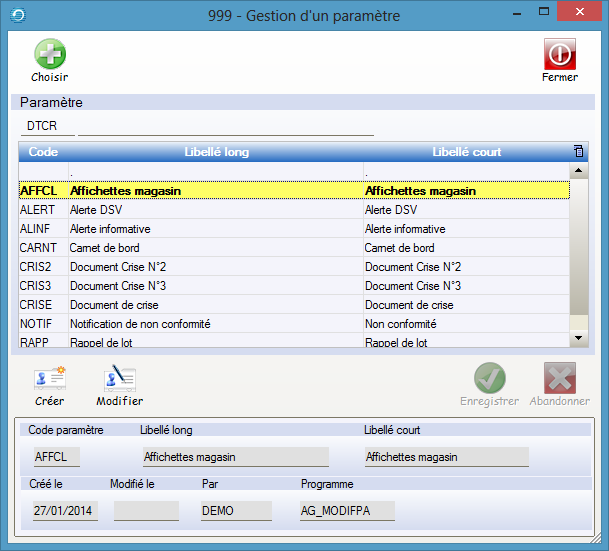Sort table by Libellé court column header
The height and width of the screenshot is (551, 609).
(x=466, y=152)
